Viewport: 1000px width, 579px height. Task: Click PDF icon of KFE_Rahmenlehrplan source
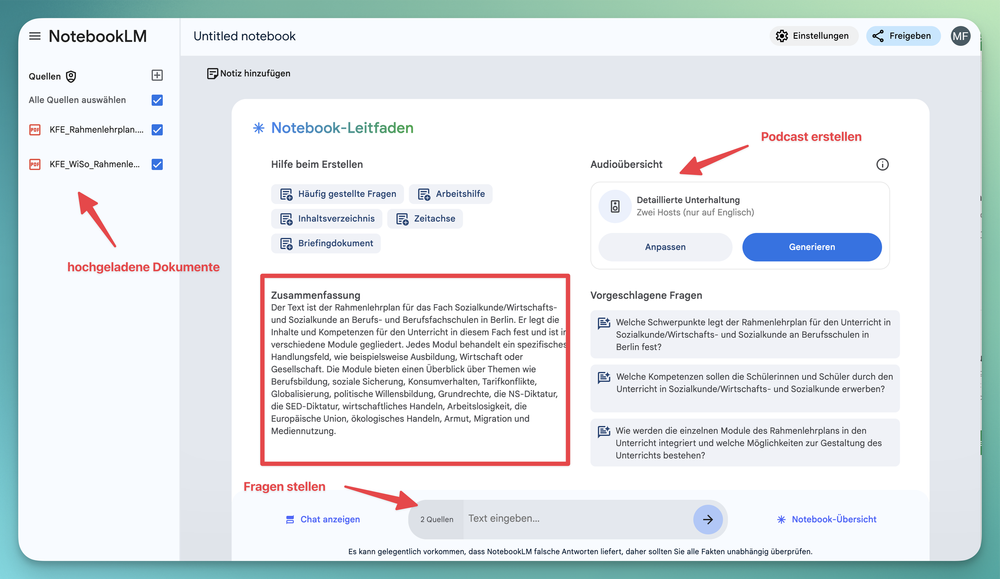click(x=35, y=129)
